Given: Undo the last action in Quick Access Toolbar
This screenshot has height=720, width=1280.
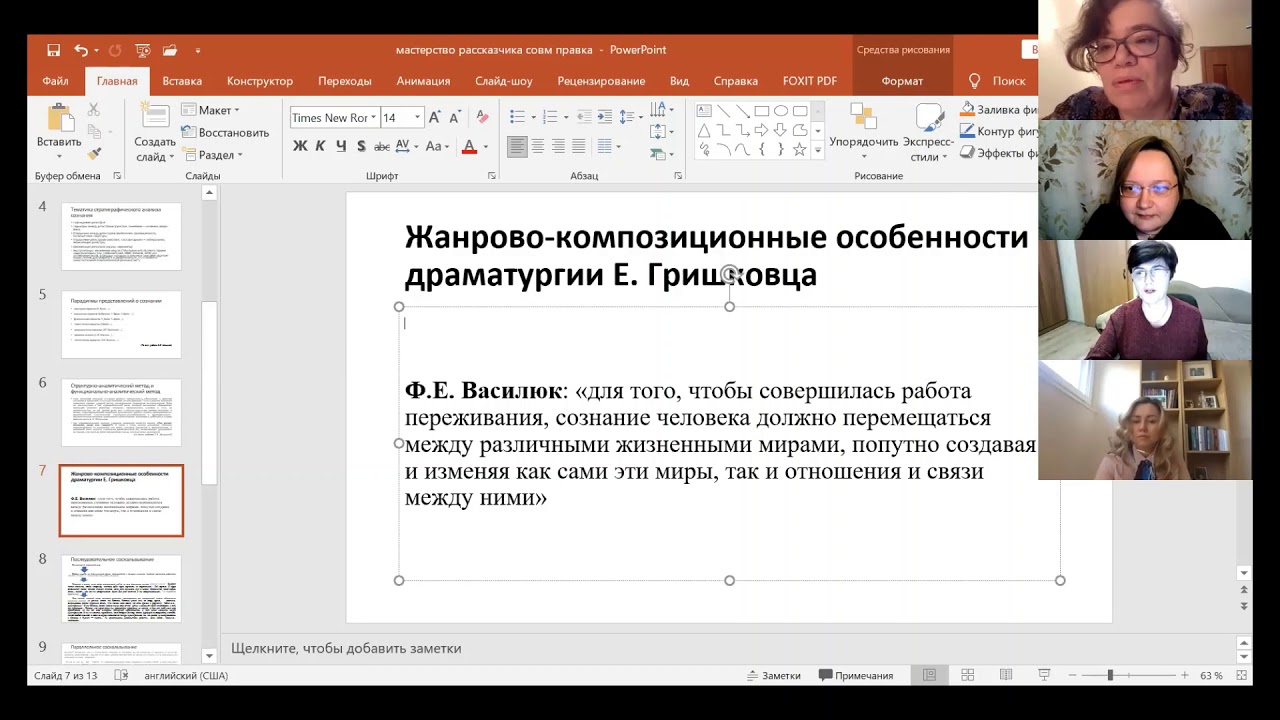Looking at the screenshot, I should 80,50.
